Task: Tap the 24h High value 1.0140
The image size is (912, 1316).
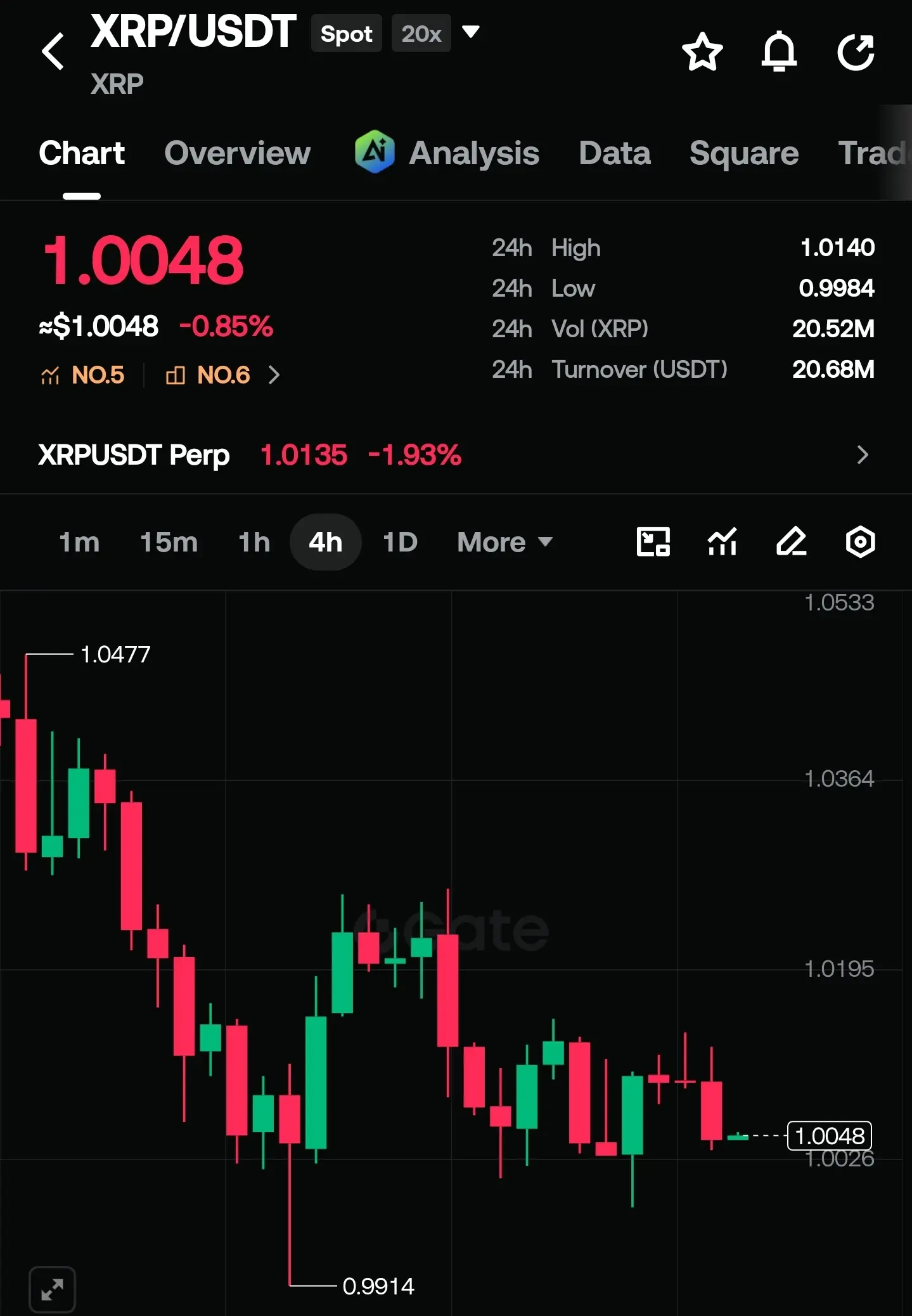Action: click(x=837, y=248)
